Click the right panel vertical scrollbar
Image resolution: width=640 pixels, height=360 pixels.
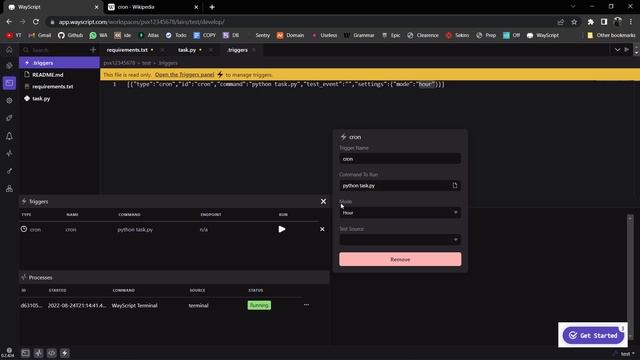click(630, 278)
